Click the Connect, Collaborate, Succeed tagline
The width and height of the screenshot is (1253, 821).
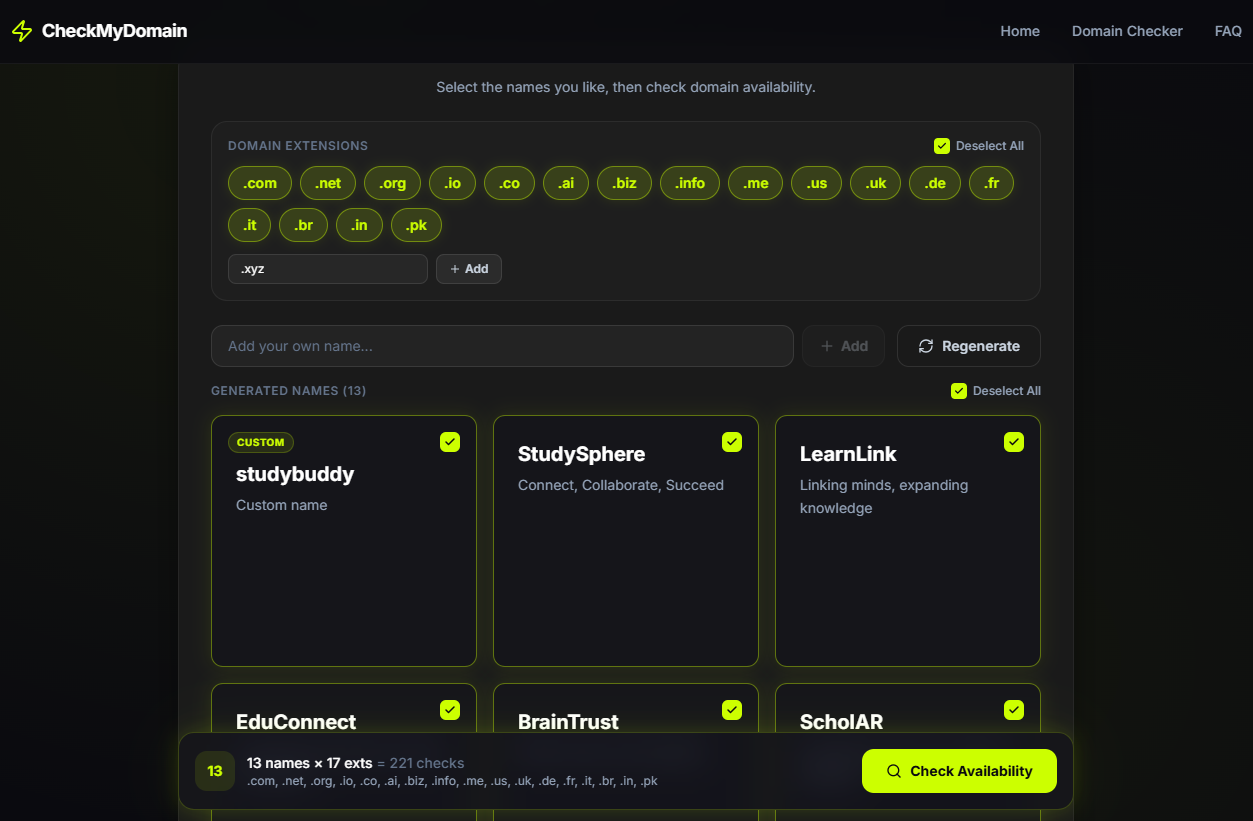point(621,485)
